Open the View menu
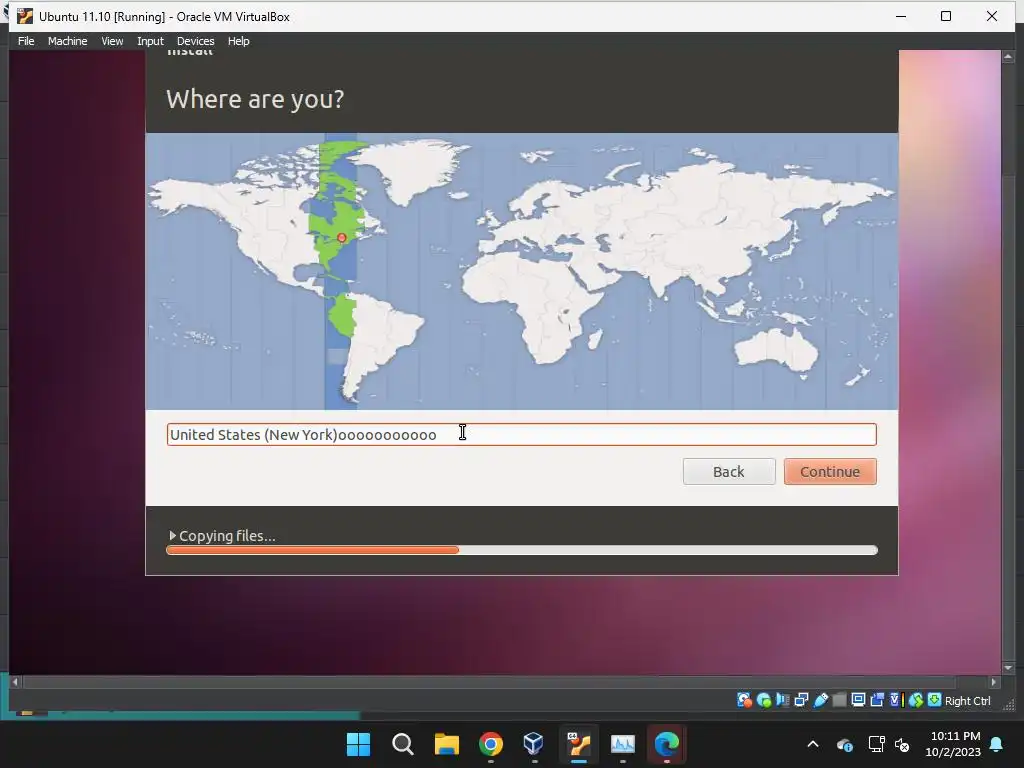Viewport: 1024px width, 768px height. point(112,41)
